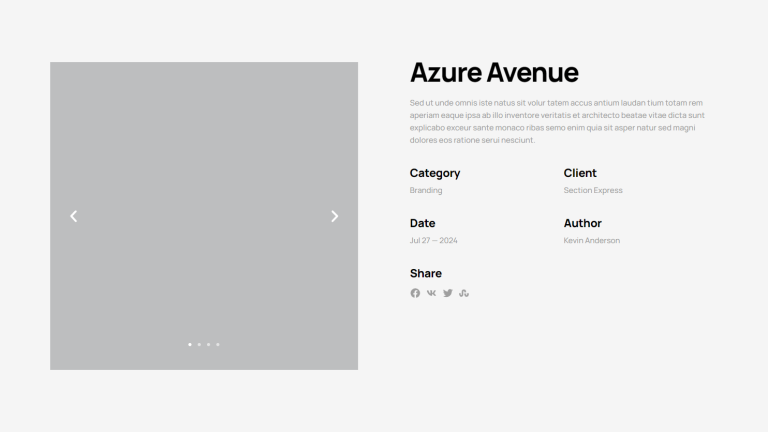Image resolution: width=768 pixels, height=432 pixels.
Task: Click the Jul 27 — 2024 date text
Action: coord(433,240)
